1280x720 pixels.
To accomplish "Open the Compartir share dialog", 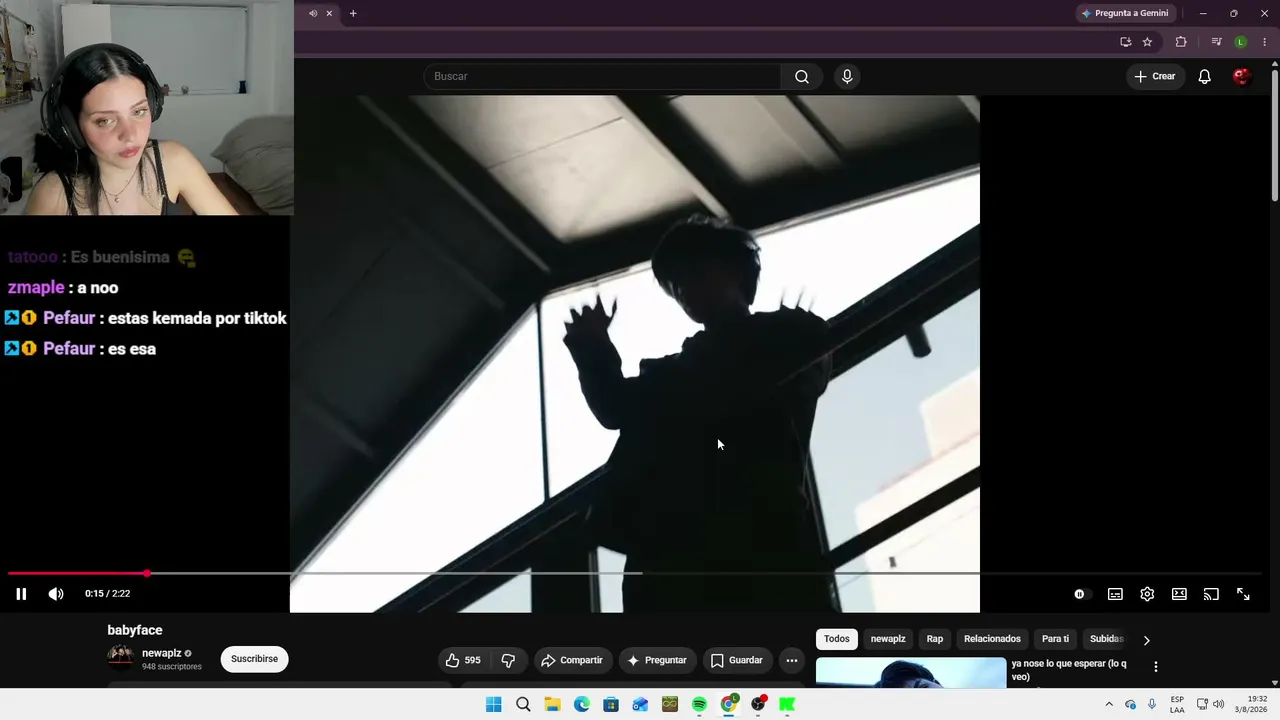I will (572, 660).
